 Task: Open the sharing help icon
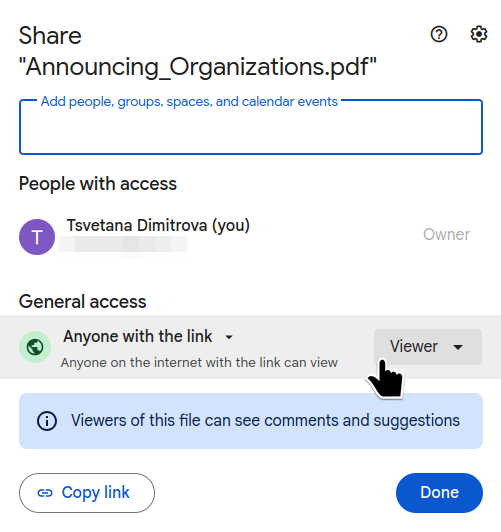click(439, 34)
